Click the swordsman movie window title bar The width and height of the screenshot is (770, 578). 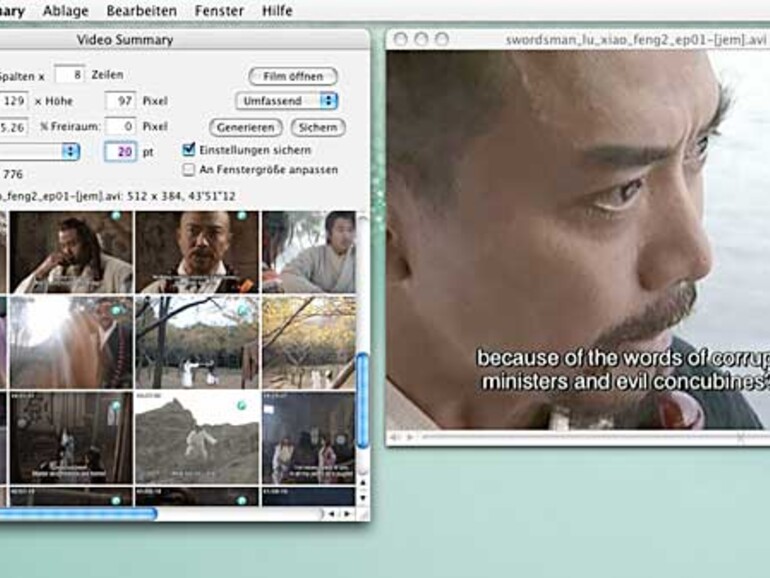[x=578, y=39]
